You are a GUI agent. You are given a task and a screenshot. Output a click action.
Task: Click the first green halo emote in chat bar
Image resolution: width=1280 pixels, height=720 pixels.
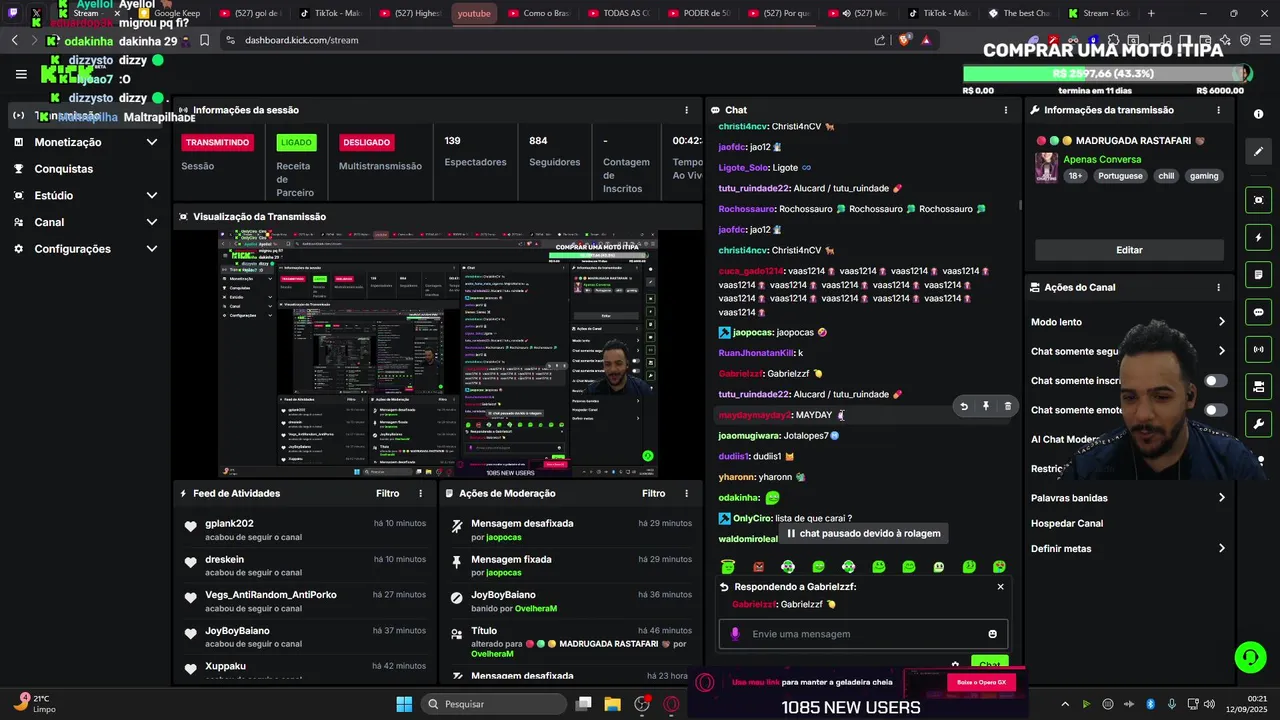728,567
